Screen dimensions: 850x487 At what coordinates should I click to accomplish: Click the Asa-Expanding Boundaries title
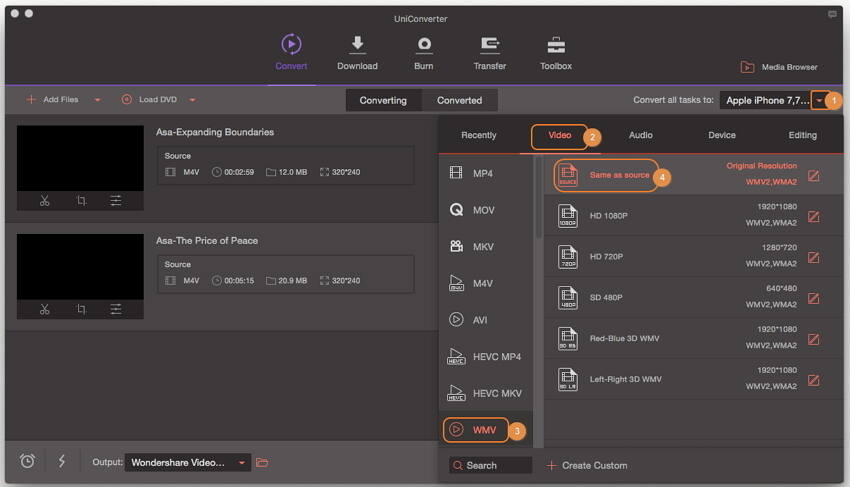[x=215, y=132]
